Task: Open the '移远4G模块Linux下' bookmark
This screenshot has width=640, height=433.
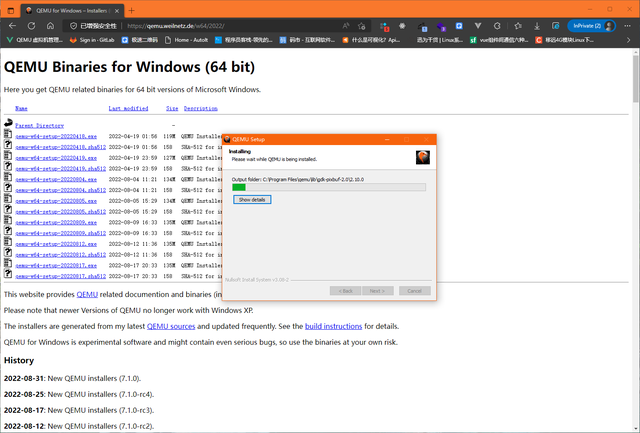Action: point(564,40)
